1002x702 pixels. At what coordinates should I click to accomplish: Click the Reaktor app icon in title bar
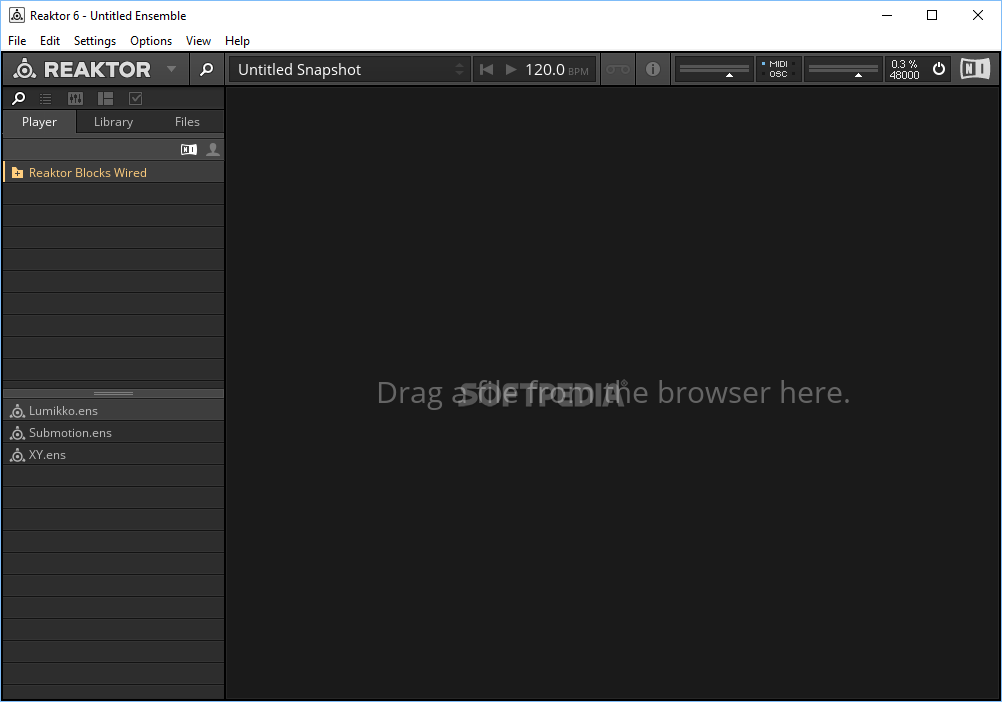pyautogui.click(x=17, y=15)
